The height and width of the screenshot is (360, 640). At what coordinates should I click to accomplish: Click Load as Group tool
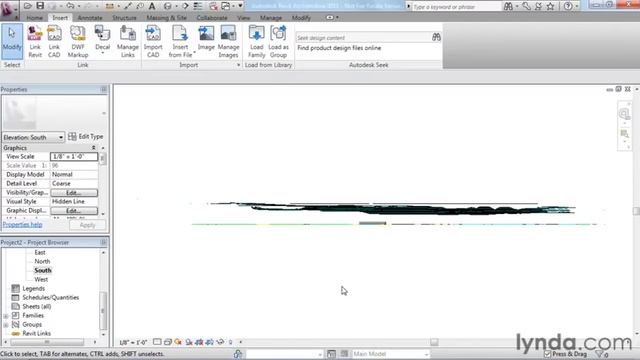tap(278, 41)
